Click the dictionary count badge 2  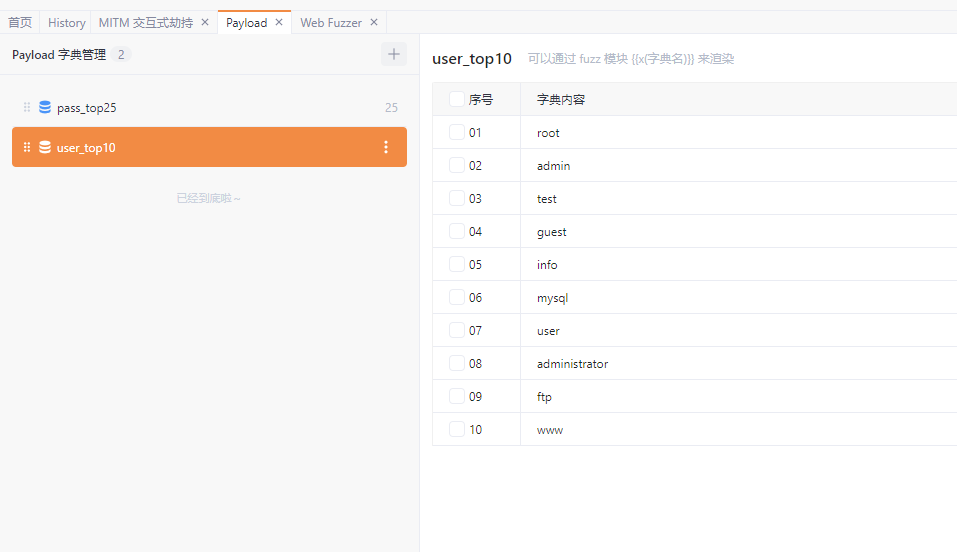(121, 54)
